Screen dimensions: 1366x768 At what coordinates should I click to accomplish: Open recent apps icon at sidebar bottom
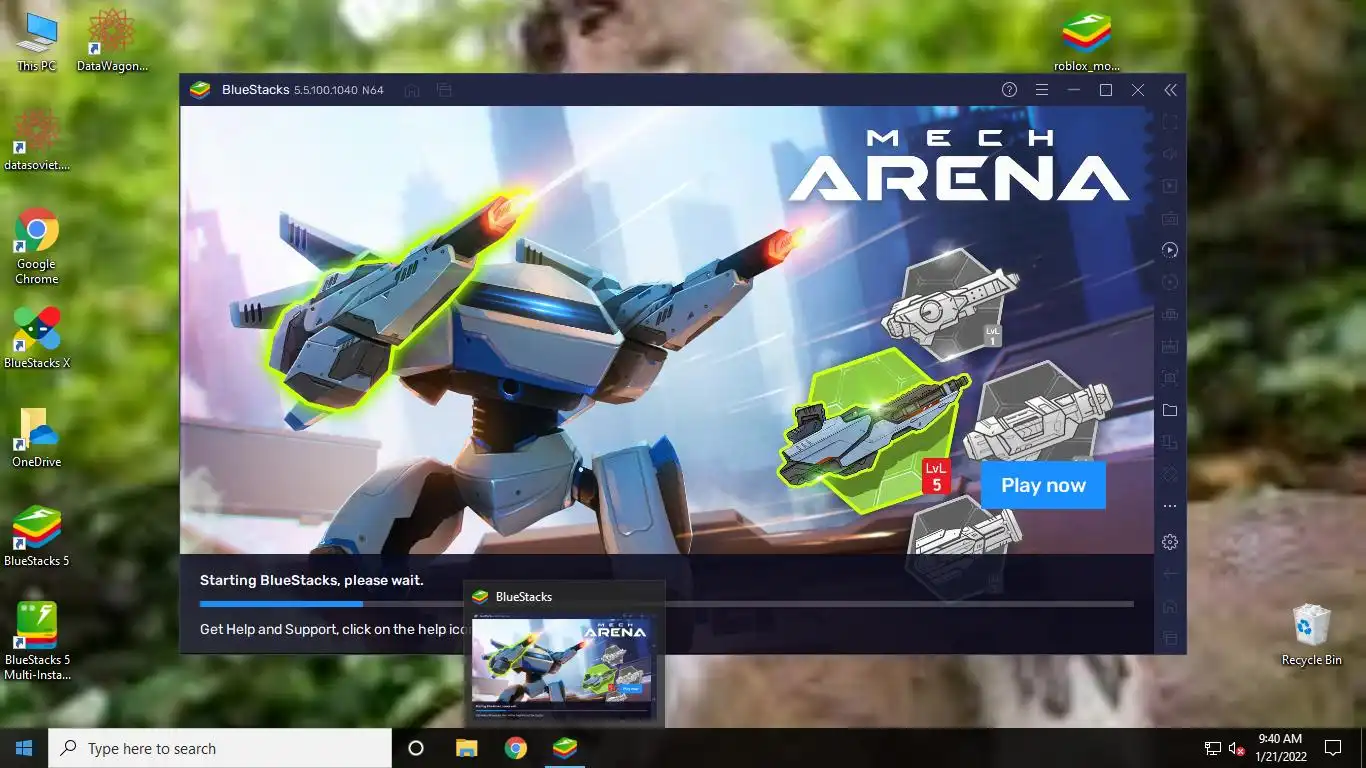tap(1170, 638)
